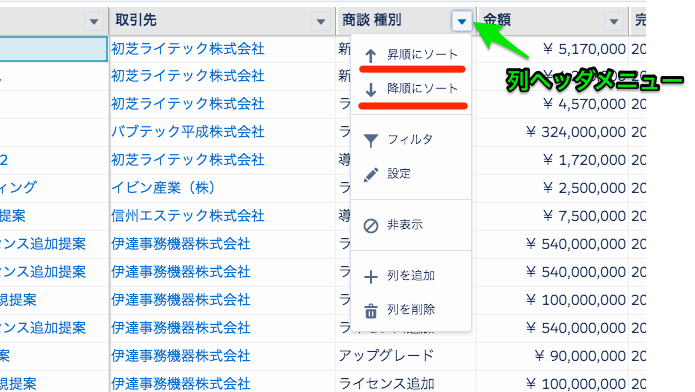Select the ライセンス追加 cell in the bottom row

click(406, 382)
